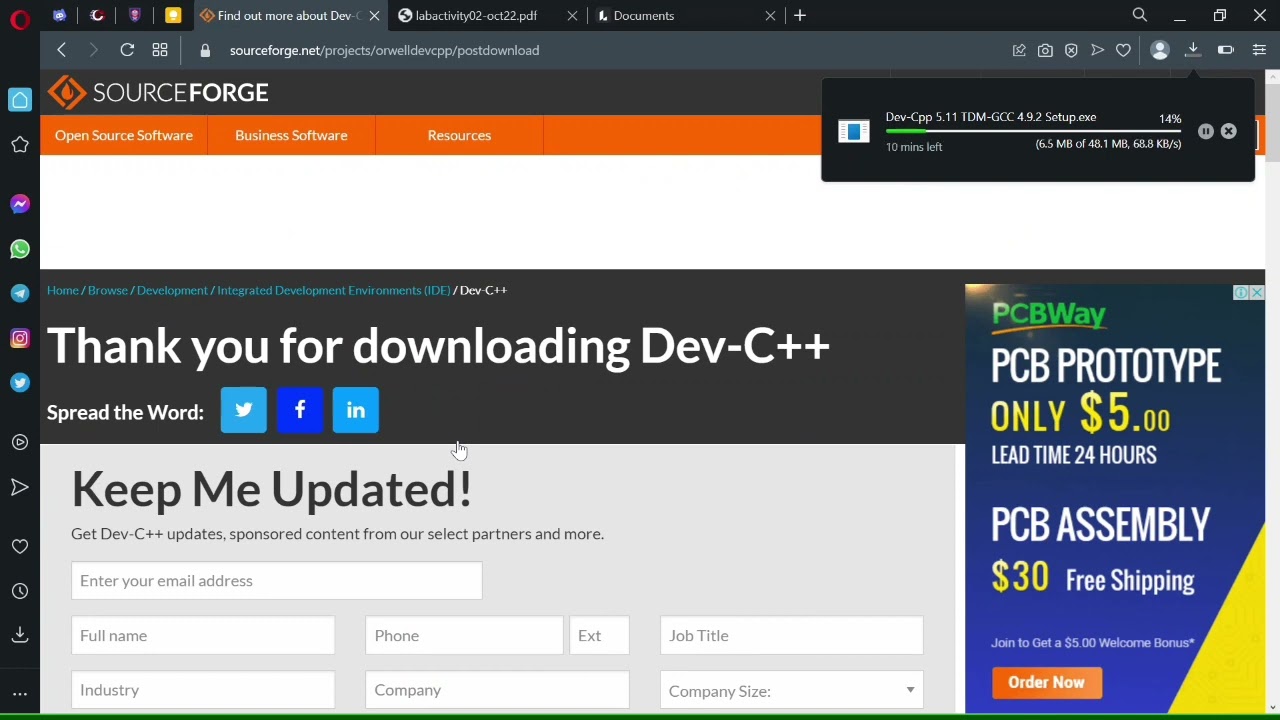Open the Opera menu logo
Viewport: 1280px width, 720px height.
click(19, 20)
